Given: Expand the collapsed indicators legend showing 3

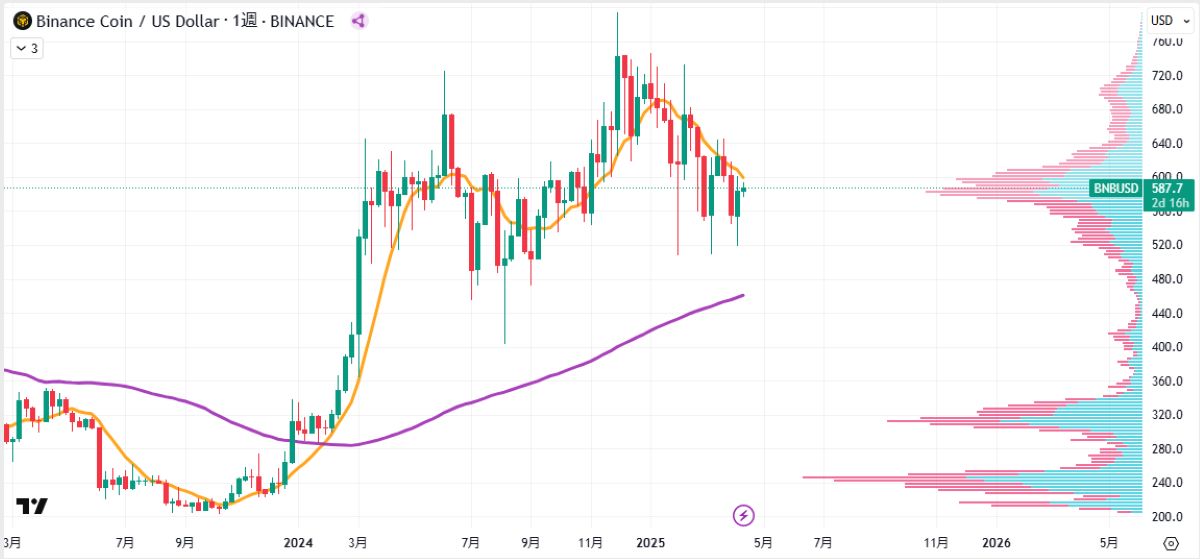Looking at the screenshot, I should click(x=26, y=48).
